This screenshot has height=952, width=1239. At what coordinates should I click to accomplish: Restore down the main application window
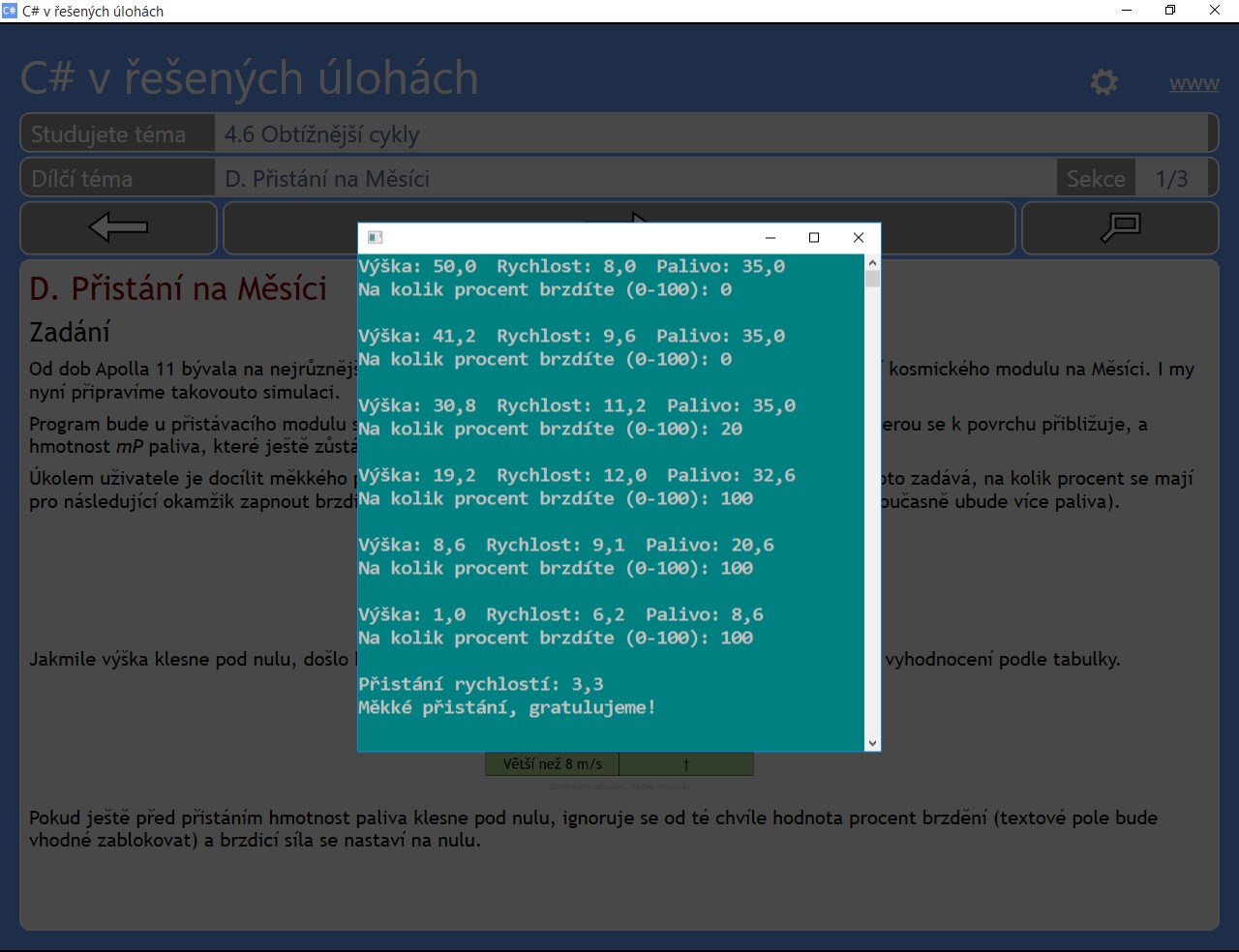(x=1170, y=11)
